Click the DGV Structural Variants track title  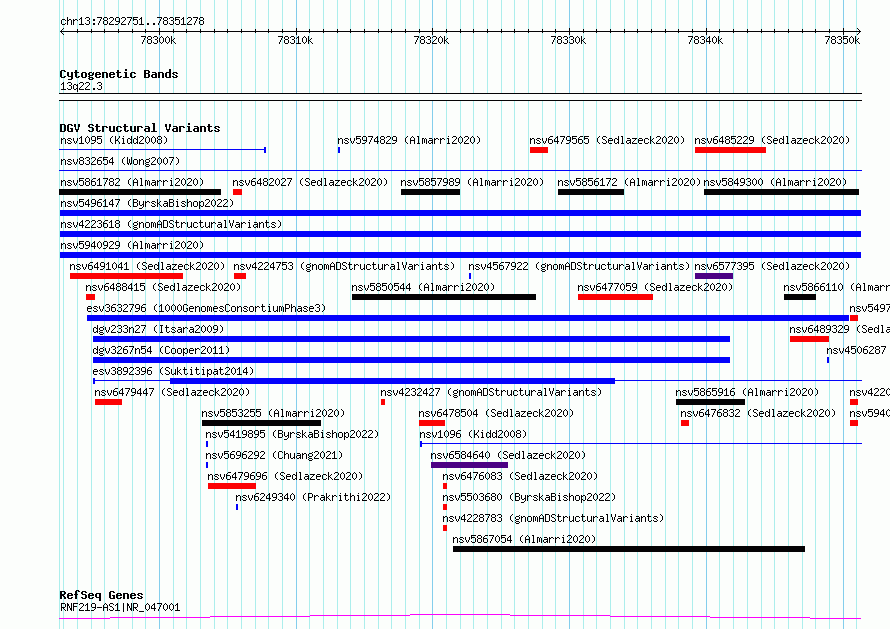[x=140, y=128]
